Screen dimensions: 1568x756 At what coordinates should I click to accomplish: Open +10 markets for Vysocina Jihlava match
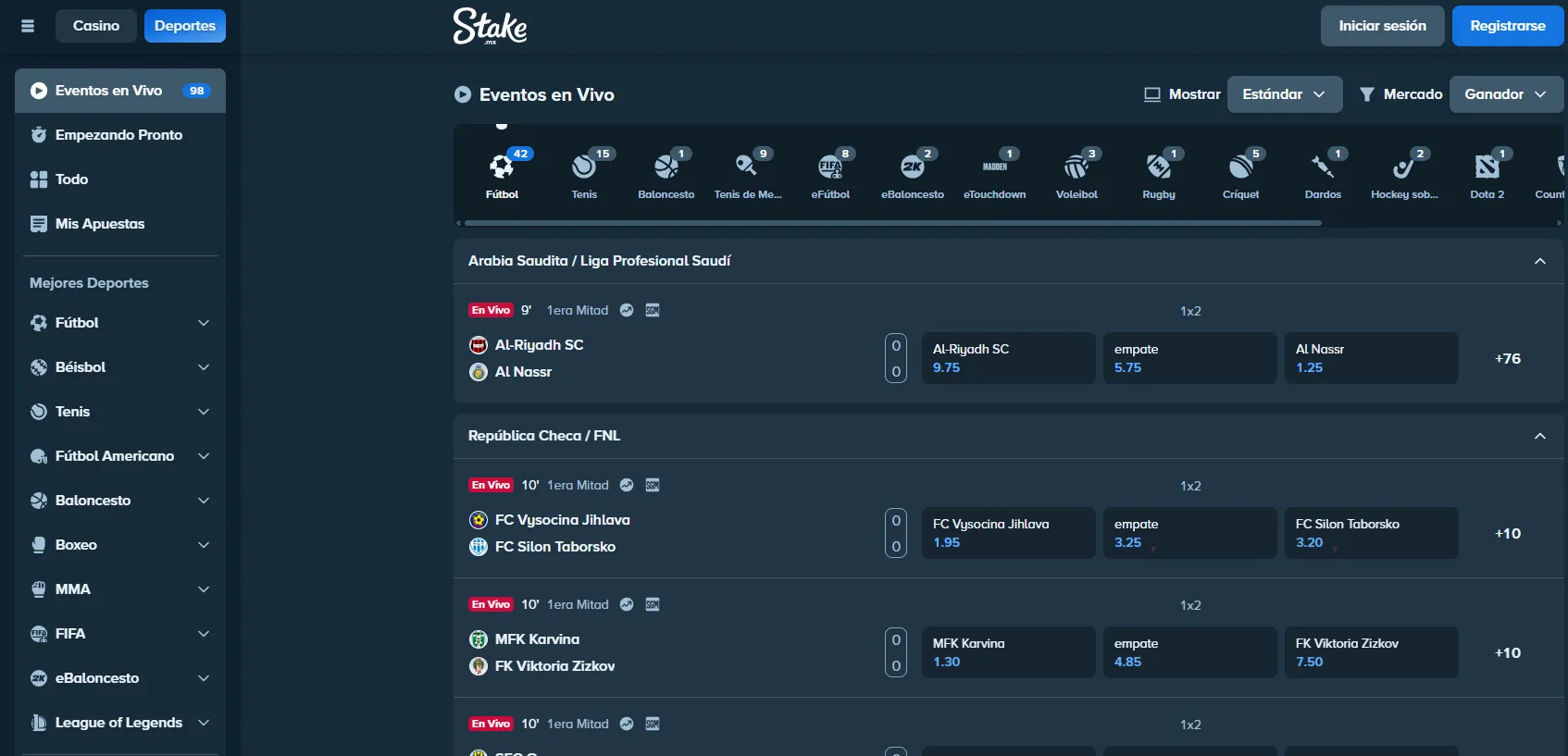(x=1508, y=533)
